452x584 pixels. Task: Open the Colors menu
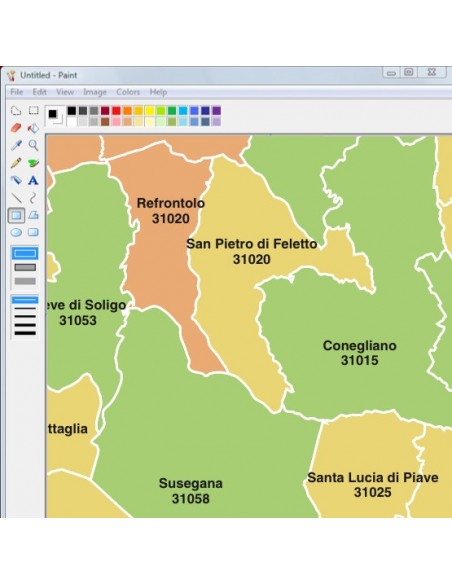coord(128,92)
